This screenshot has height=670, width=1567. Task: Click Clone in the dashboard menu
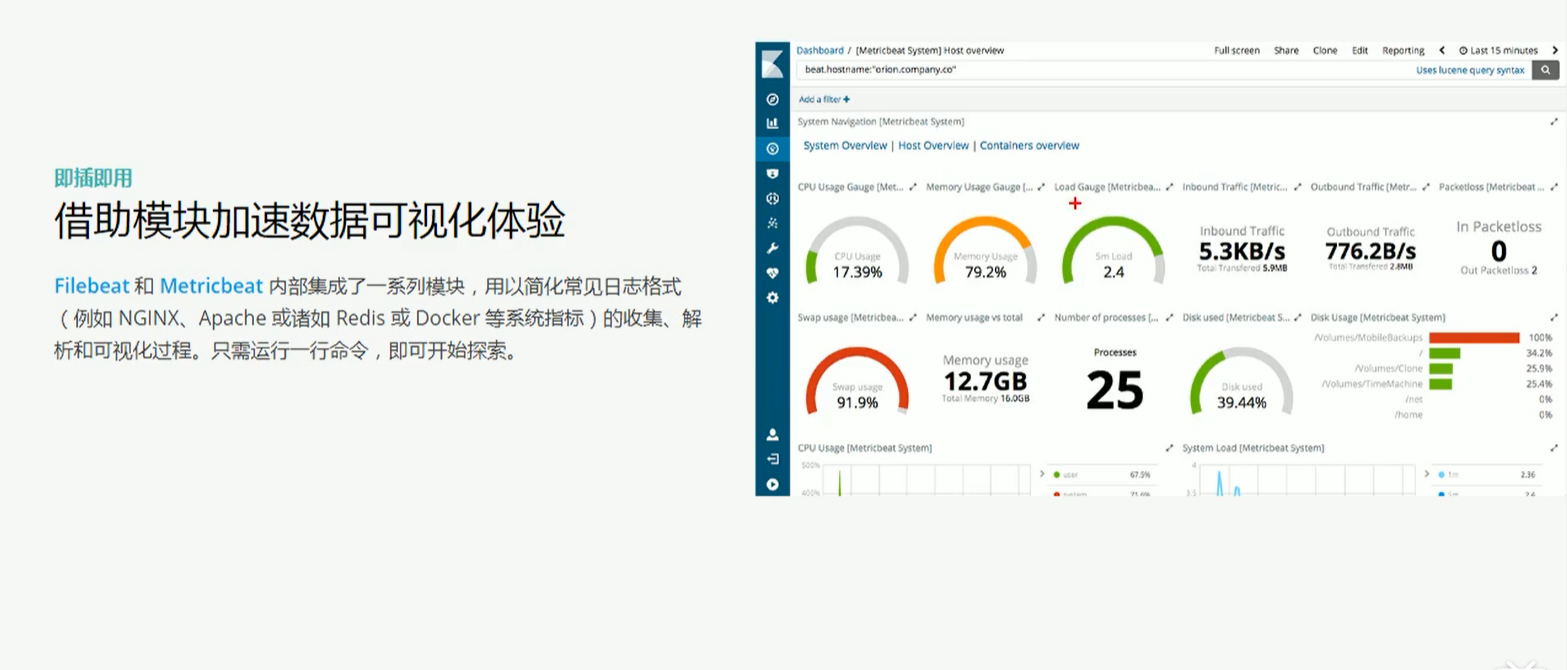click(x=1325, y=50)
